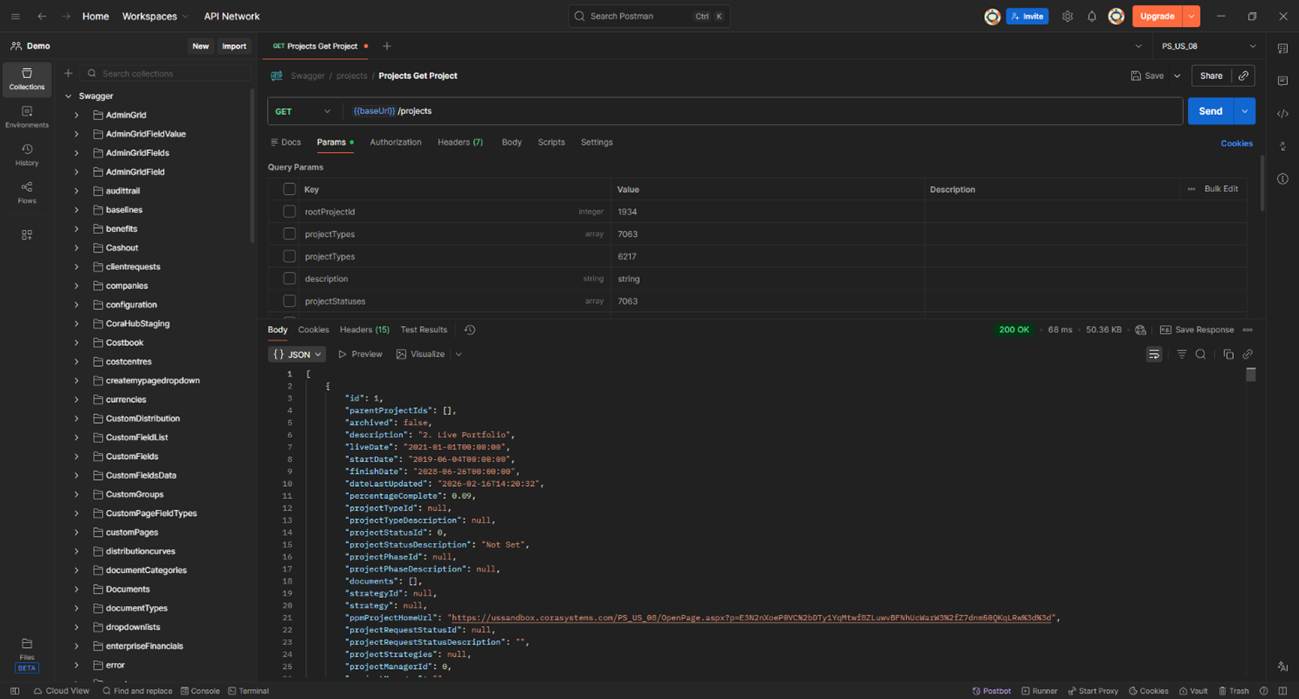This screenshot has height=699, width=1299.
Task: Open the documentation icon in right sidebar
Action: click(x=1282, y=48)
